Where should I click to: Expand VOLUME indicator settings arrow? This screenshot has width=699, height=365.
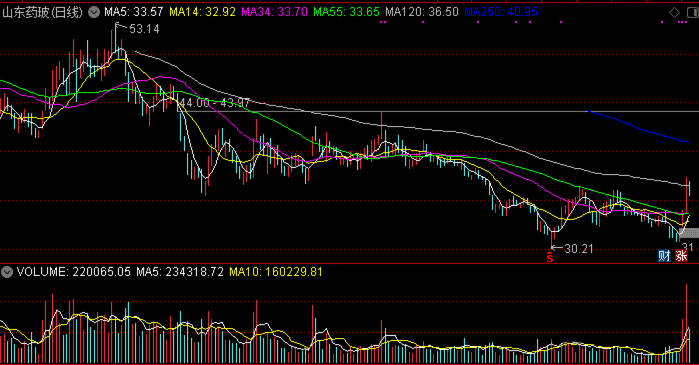[7, 272]
